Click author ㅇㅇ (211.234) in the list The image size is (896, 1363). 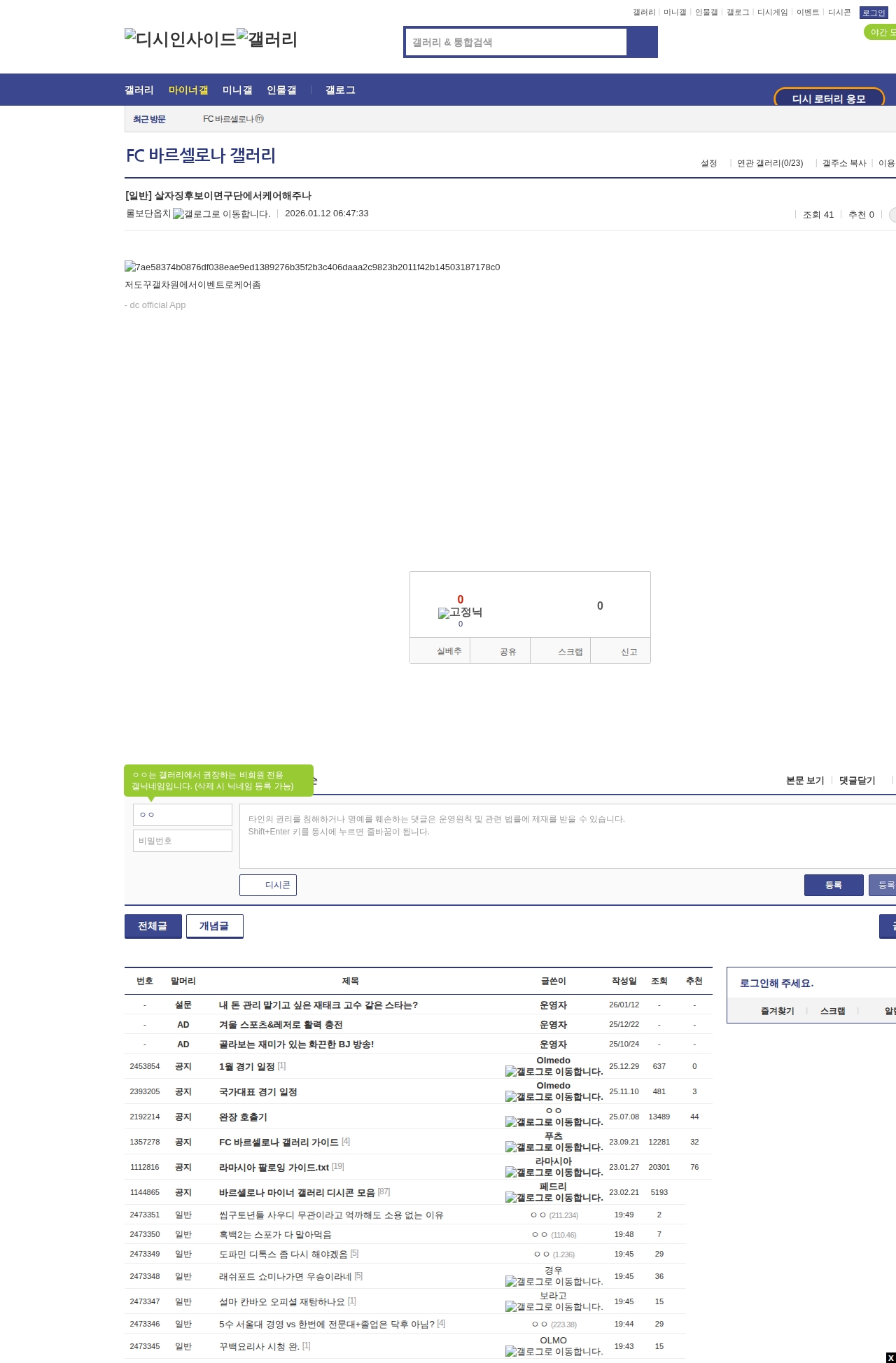click(554, 1215)
